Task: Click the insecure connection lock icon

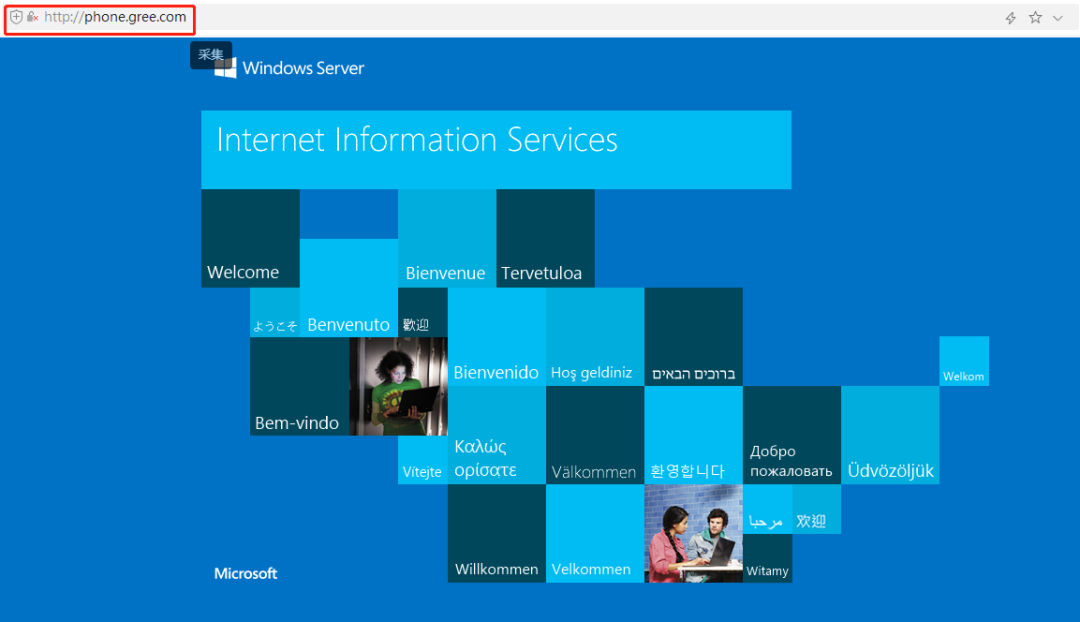Action: click(x=32, y=17)
